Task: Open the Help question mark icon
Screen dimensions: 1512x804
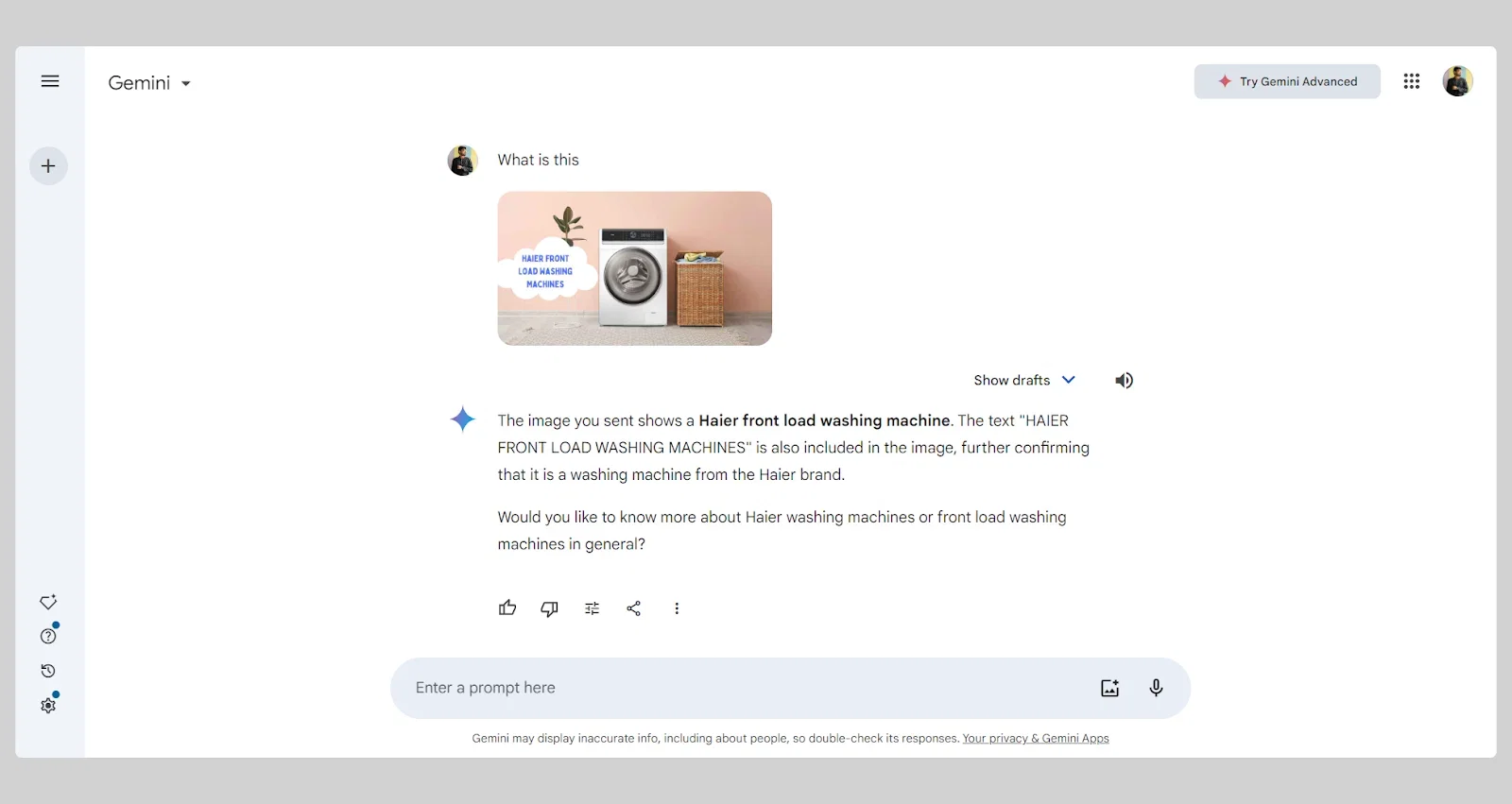Action: [48, 636]
